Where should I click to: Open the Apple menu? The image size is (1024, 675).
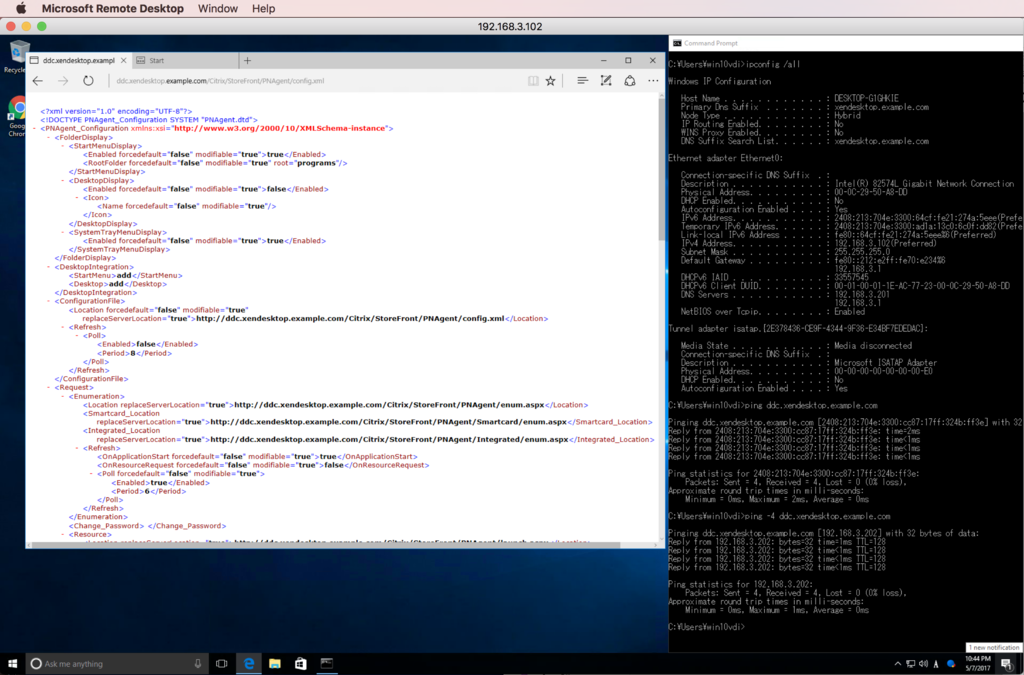tap(21, 8)
